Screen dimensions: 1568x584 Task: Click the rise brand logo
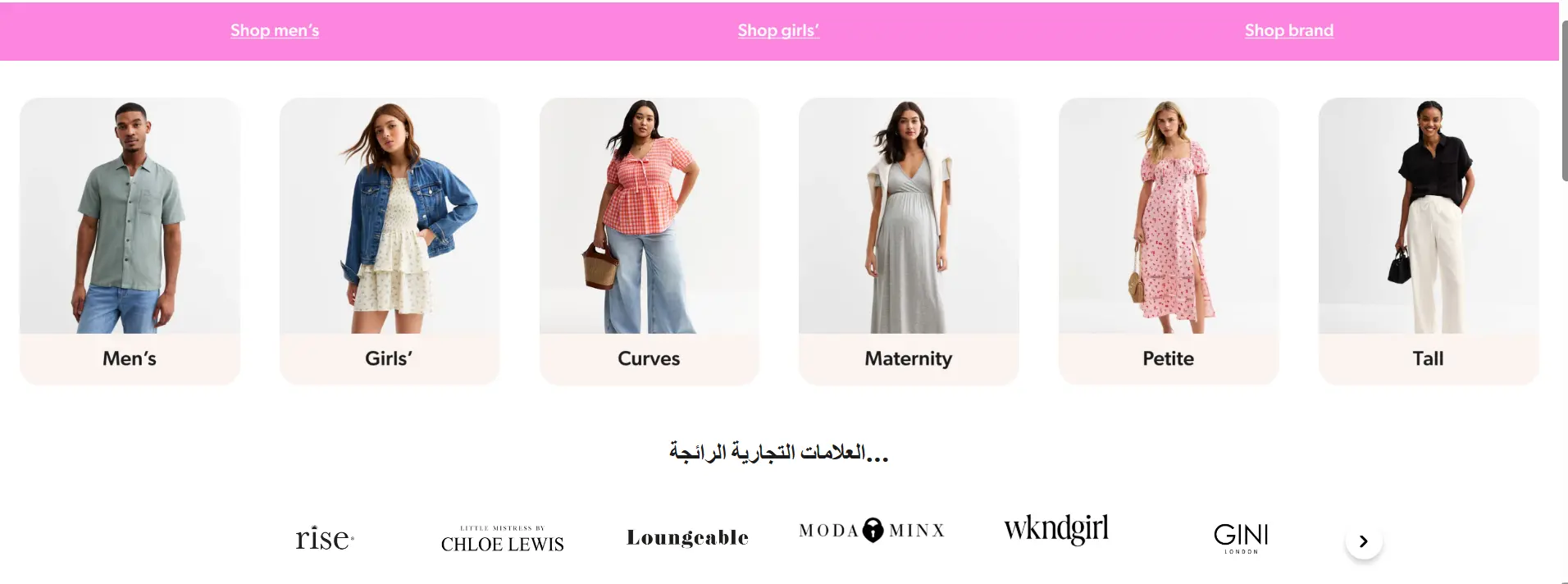(x=325, y=538)
